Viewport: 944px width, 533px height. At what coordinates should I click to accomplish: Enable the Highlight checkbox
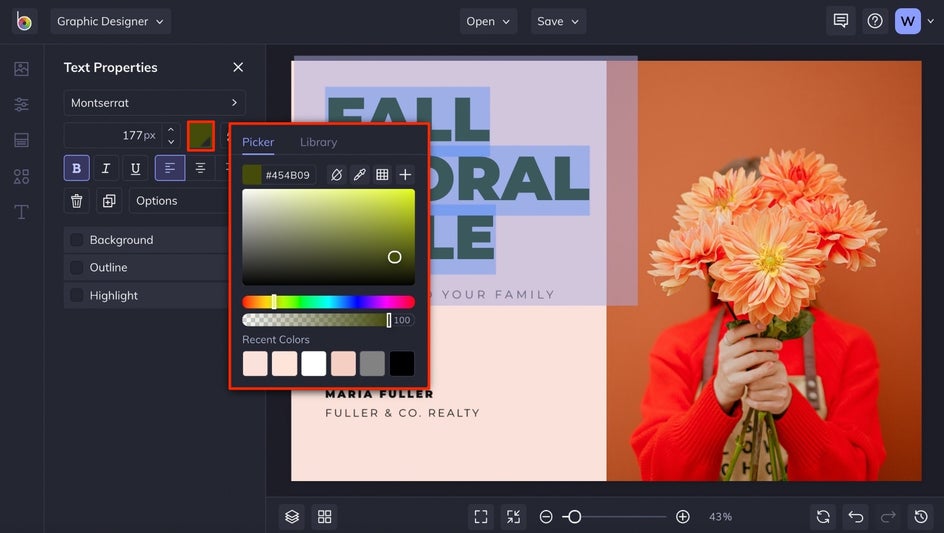76,295
